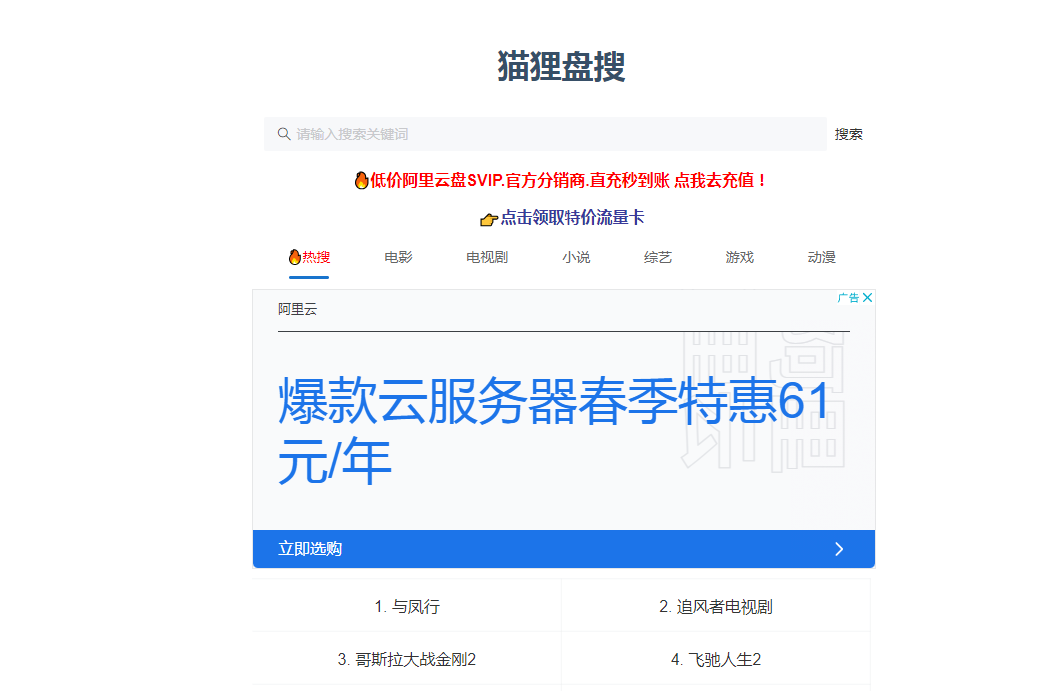Open the 阿里云 advertiser link

pyautogui.click(x=297, y=309)
